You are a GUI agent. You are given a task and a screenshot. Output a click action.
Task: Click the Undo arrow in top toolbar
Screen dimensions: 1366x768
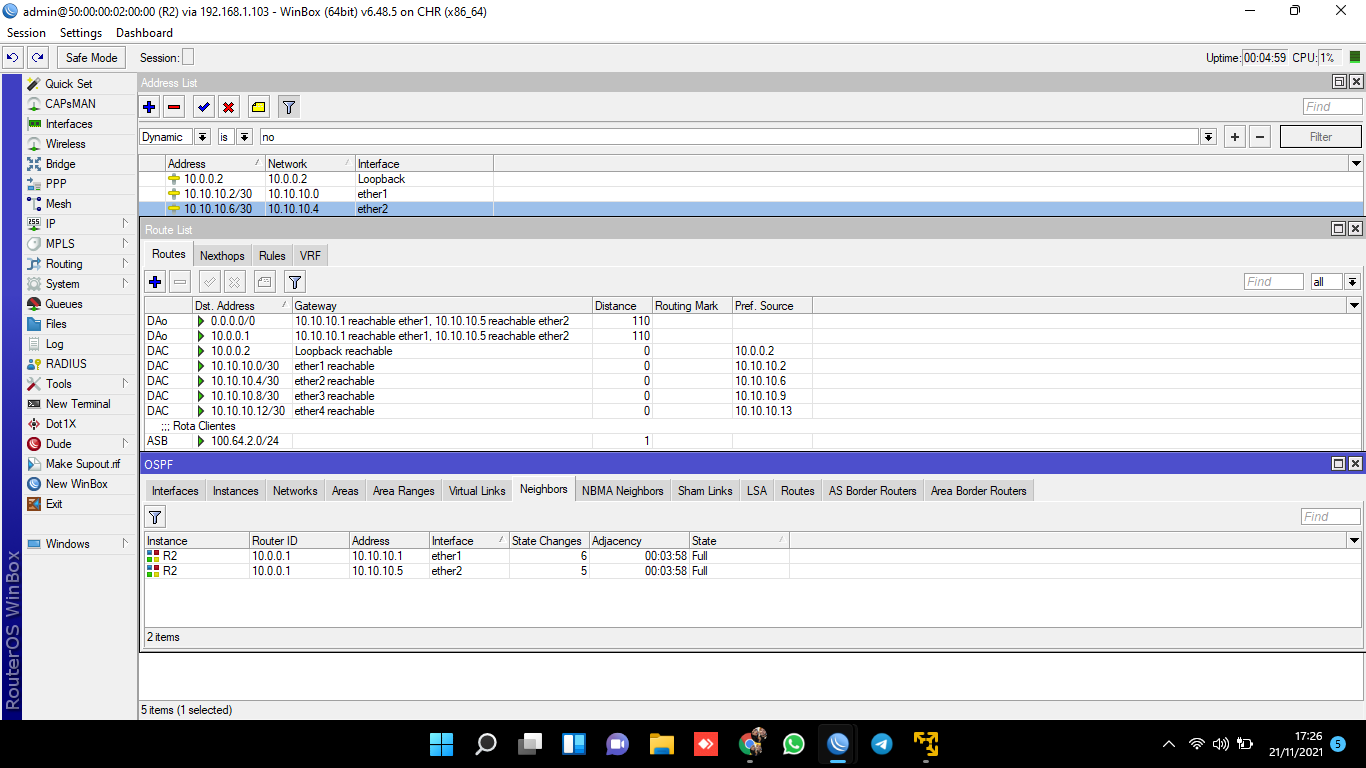coord(13,58)
